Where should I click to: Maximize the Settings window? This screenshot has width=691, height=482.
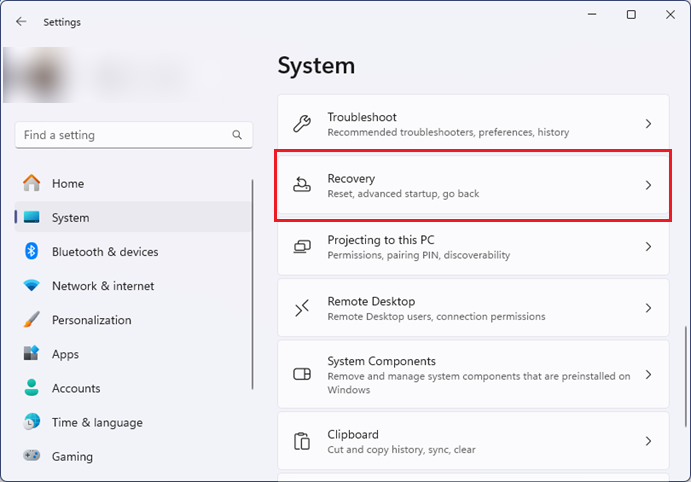coord(631,15)
